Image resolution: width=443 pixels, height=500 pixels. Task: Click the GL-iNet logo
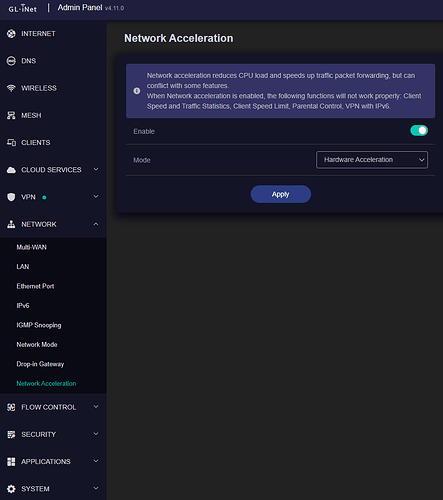pyautogui.click(x=23, y=8)
